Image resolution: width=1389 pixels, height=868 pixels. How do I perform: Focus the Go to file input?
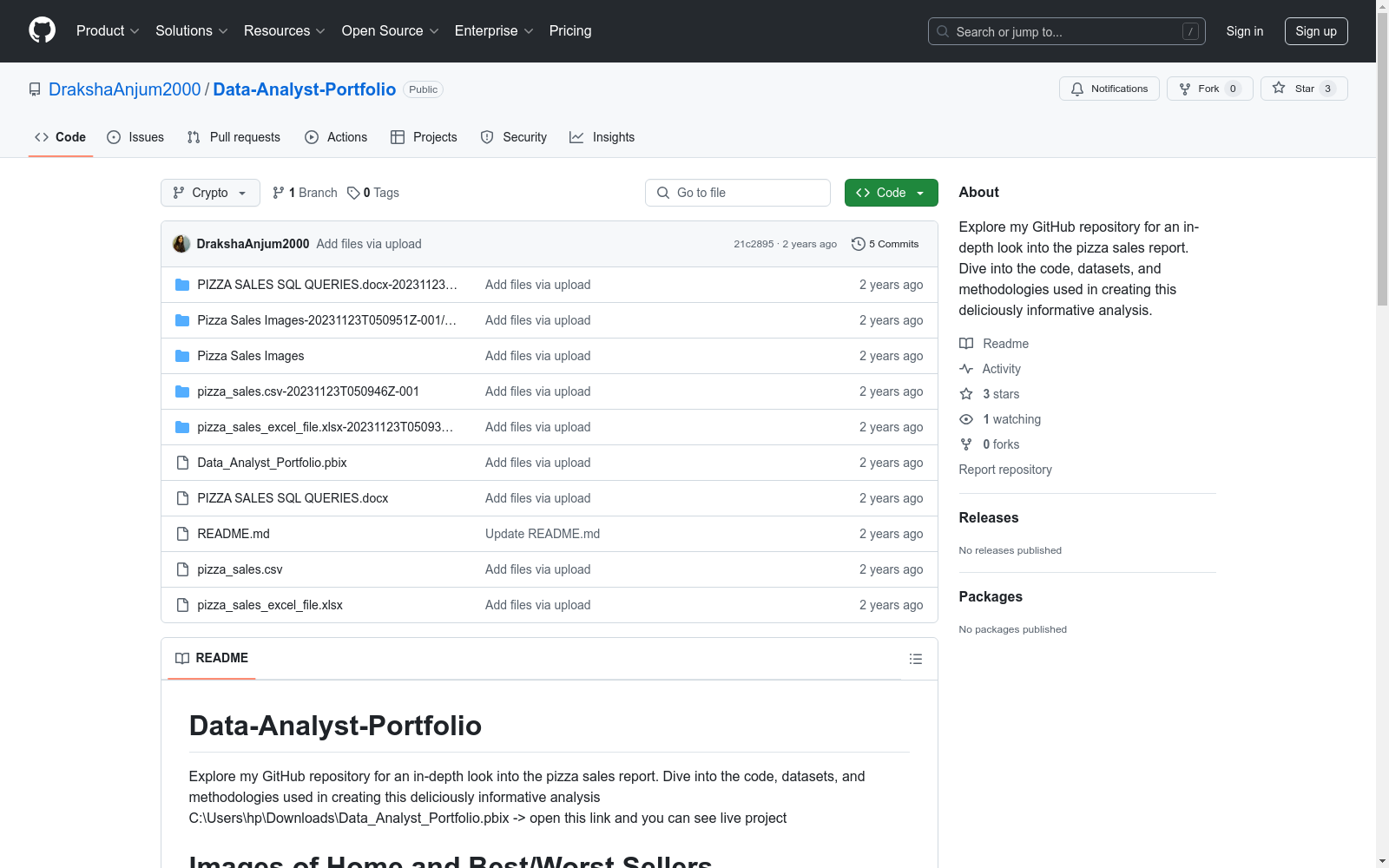pos(738,193)
